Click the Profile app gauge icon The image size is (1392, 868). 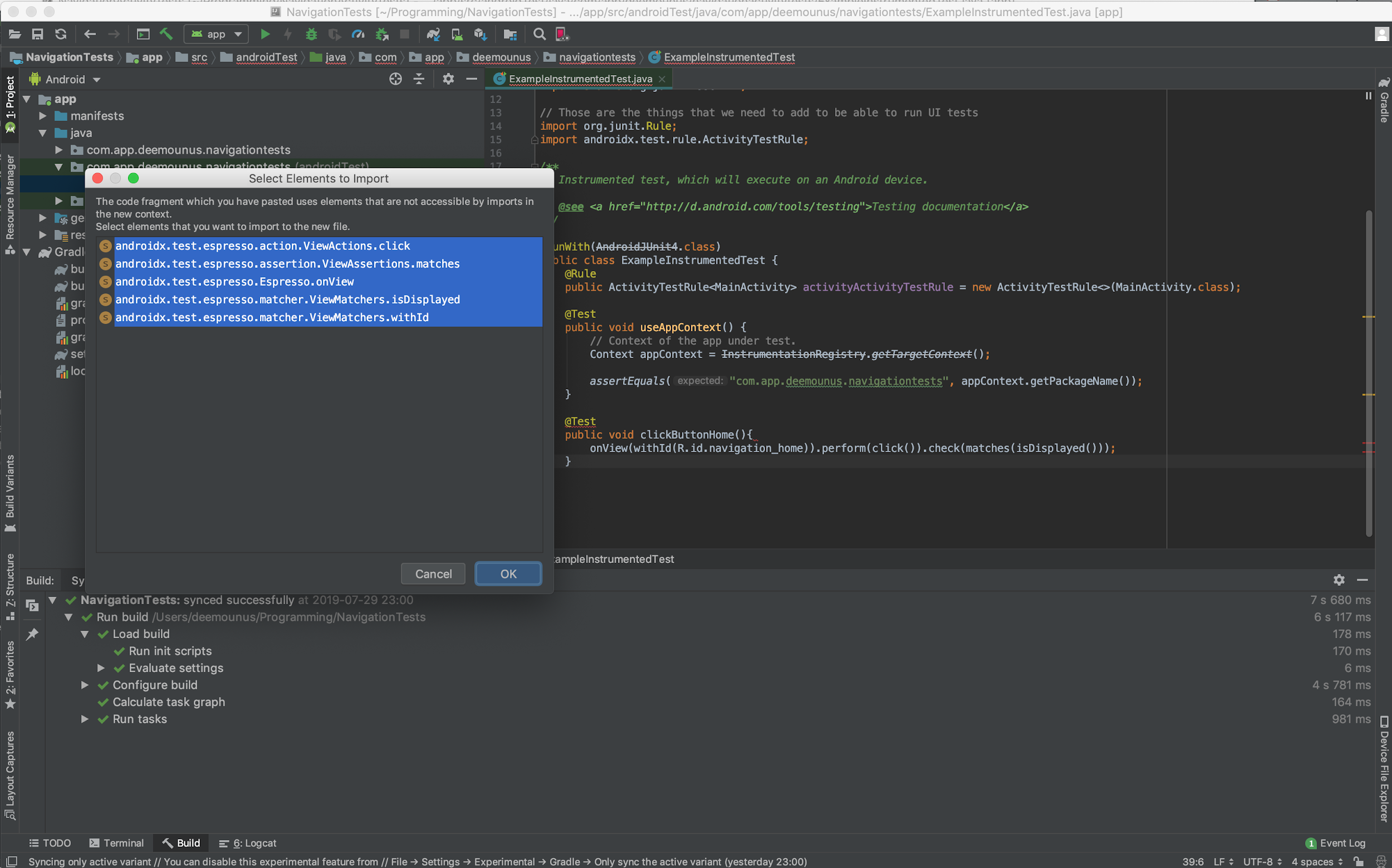[x=358, y=35]
